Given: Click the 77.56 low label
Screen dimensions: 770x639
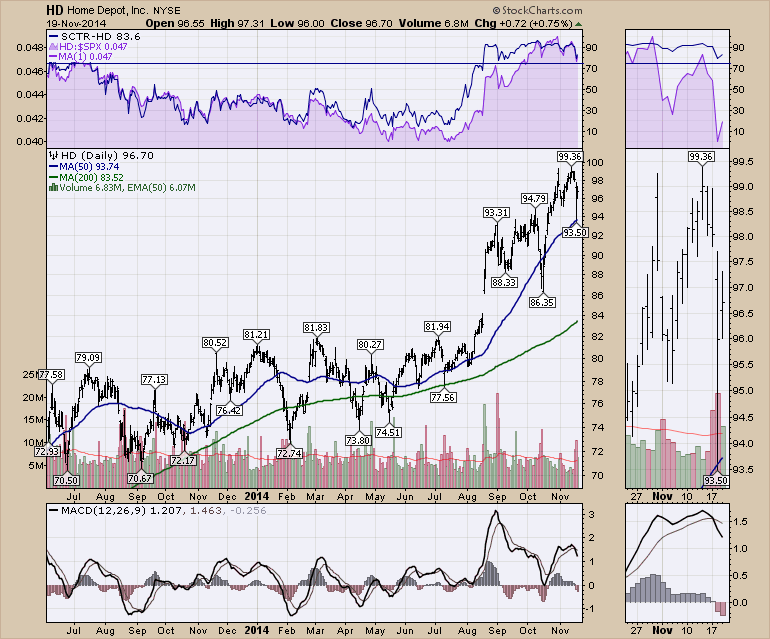Looking at the screenshot, I should tap(443, 397).
